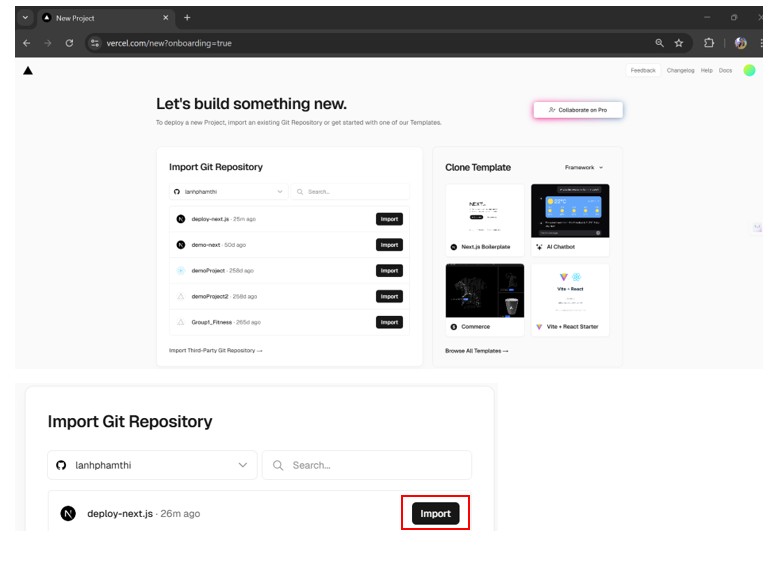Open a new browser tab
Viewport: 772px width, 562px height.
pyautogui.click(x=187, y=18)
